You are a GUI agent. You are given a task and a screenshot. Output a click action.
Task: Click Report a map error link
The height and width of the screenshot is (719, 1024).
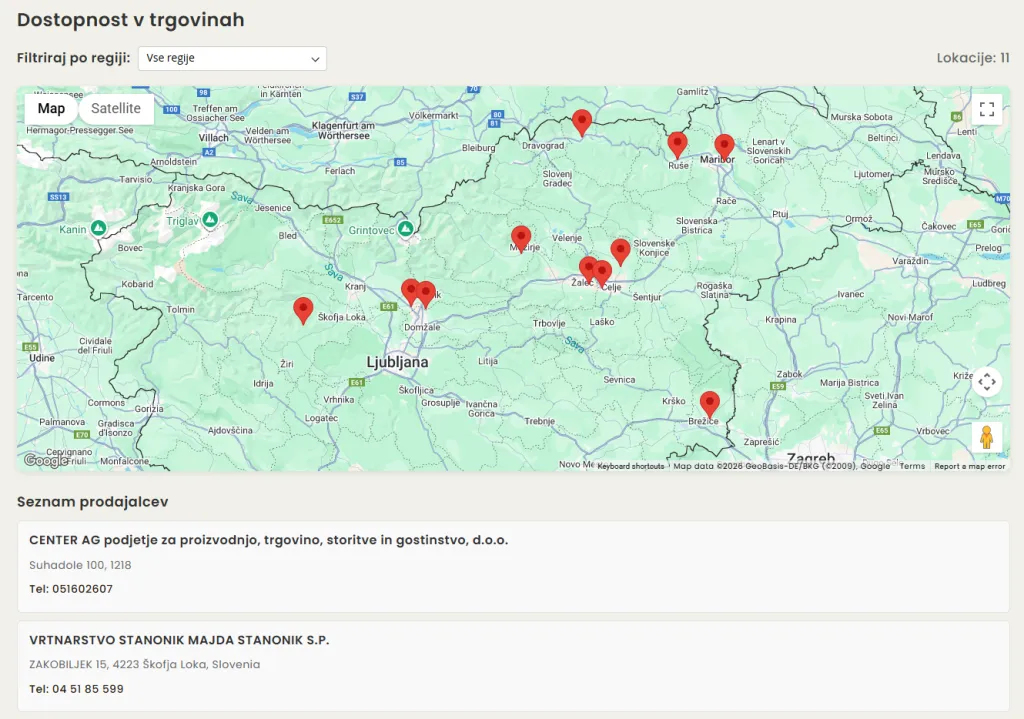969,466
